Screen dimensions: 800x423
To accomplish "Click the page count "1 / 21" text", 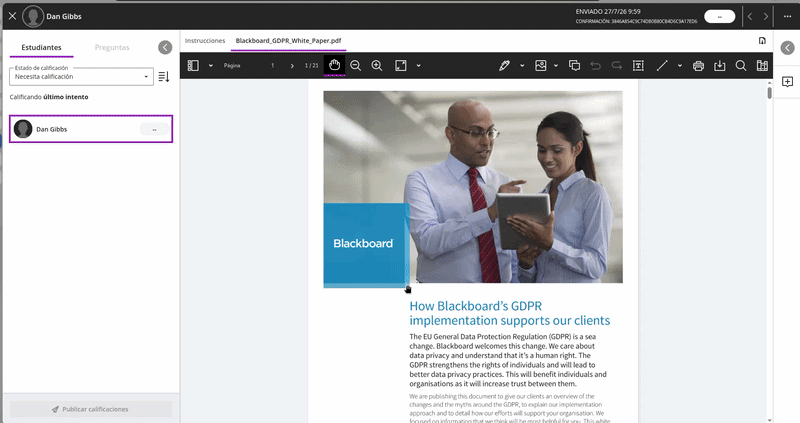I will (x=311, y=65).
